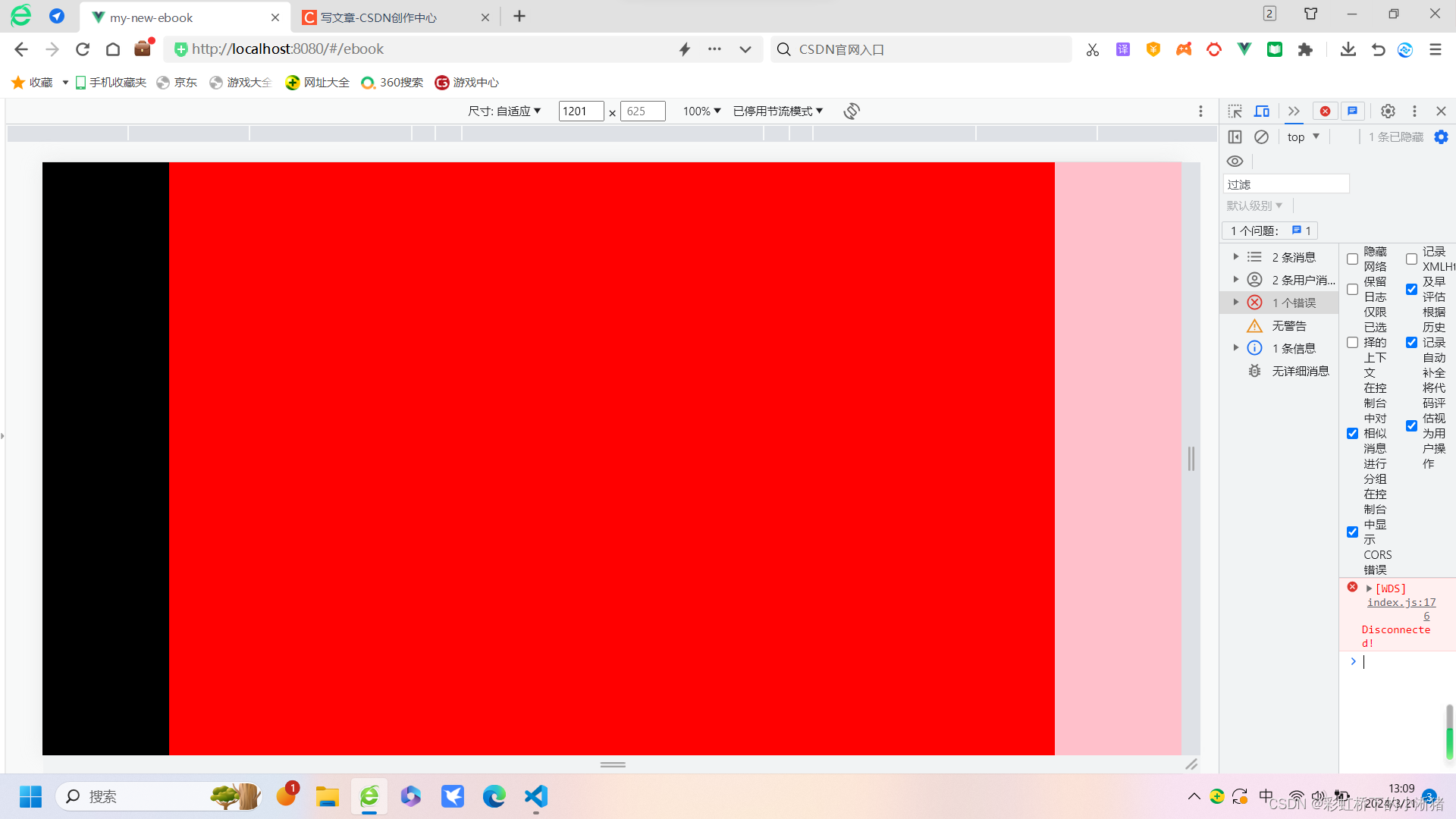Click the inspect element picker icon
The height and width of the screenshot is (819, 1456).
(x=1235, y=111)
